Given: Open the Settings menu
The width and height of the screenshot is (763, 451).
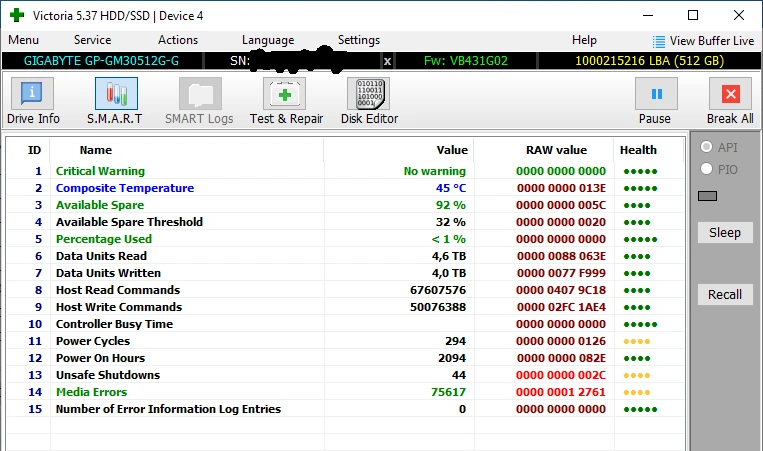Looking at the screenshot, I should (x=359, y=40).
